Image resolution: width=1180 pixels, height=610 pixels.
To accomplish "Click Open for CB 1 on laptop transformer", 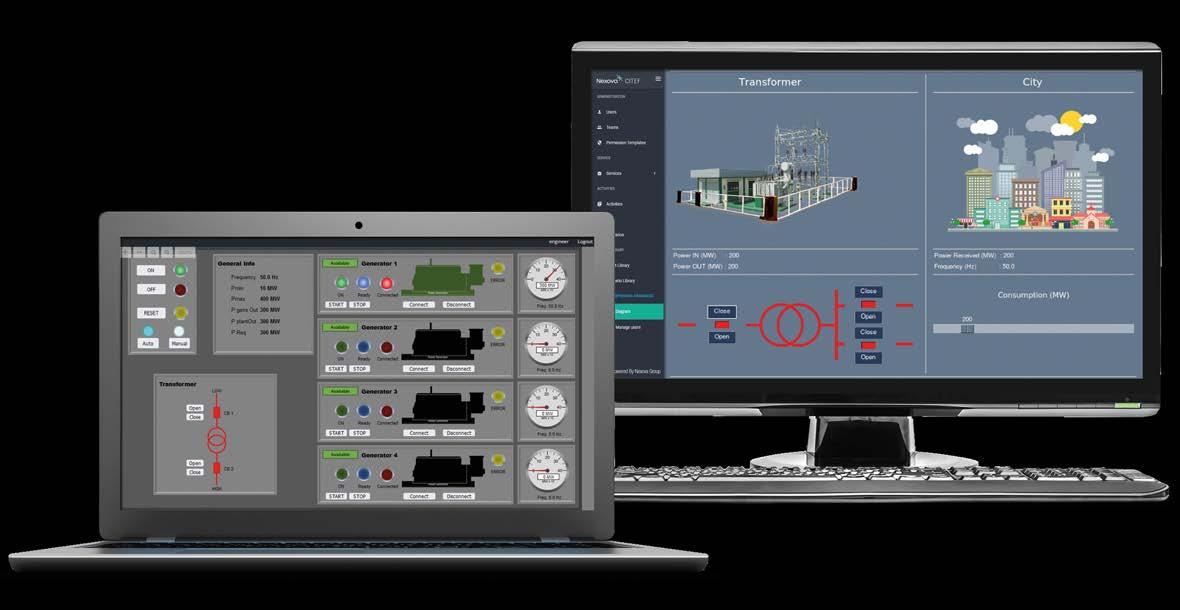I will 195,408.
